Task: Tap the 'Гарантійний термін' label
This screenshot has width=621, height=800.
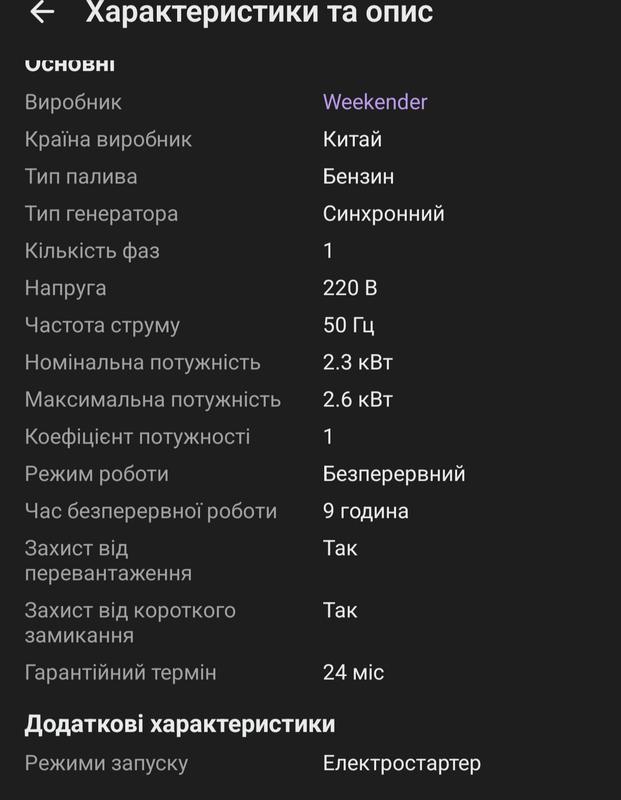Action: pos(120,672)
